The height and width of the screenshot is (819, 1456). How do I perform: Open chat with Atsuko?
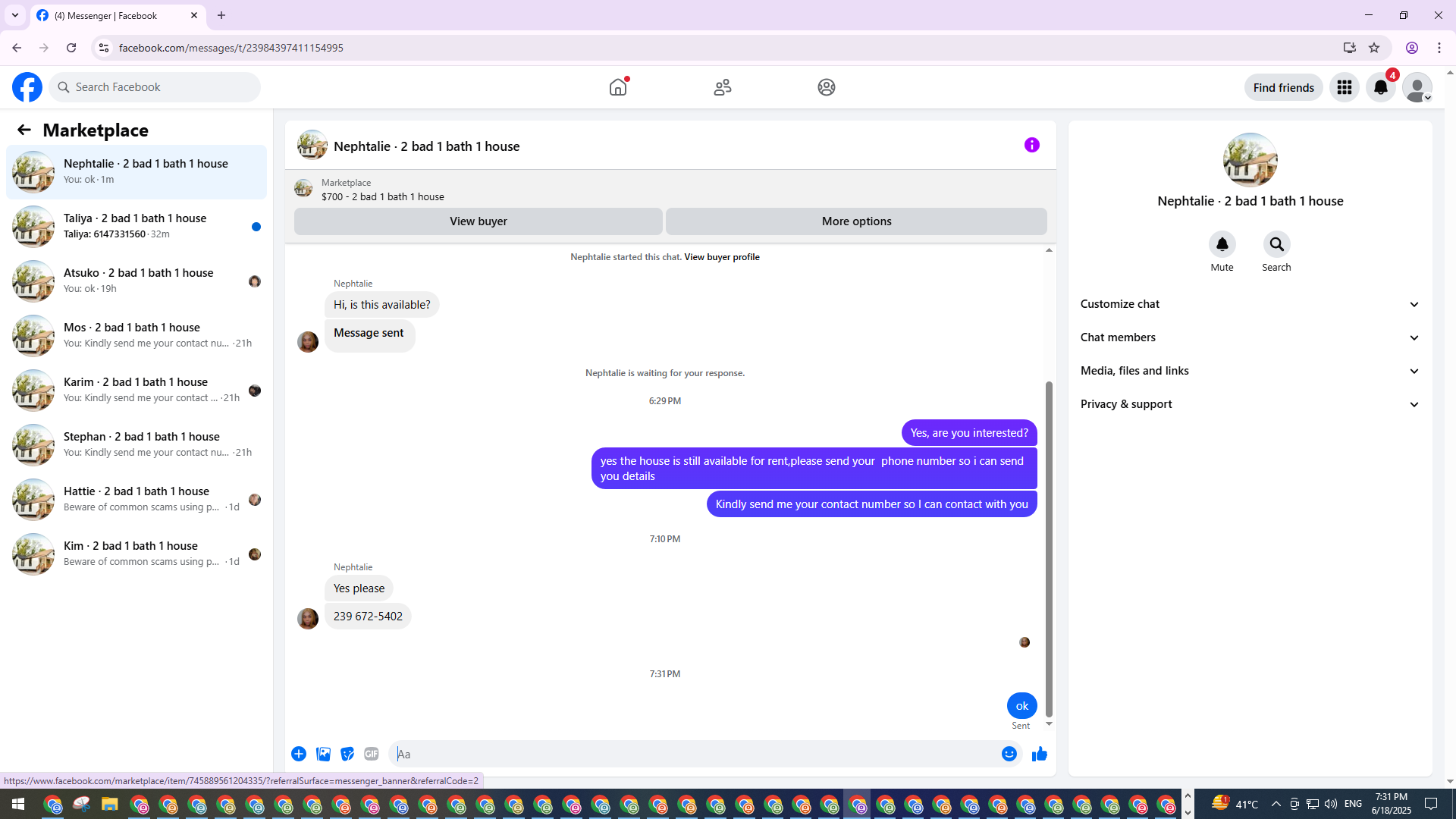[x=136, y=281]
